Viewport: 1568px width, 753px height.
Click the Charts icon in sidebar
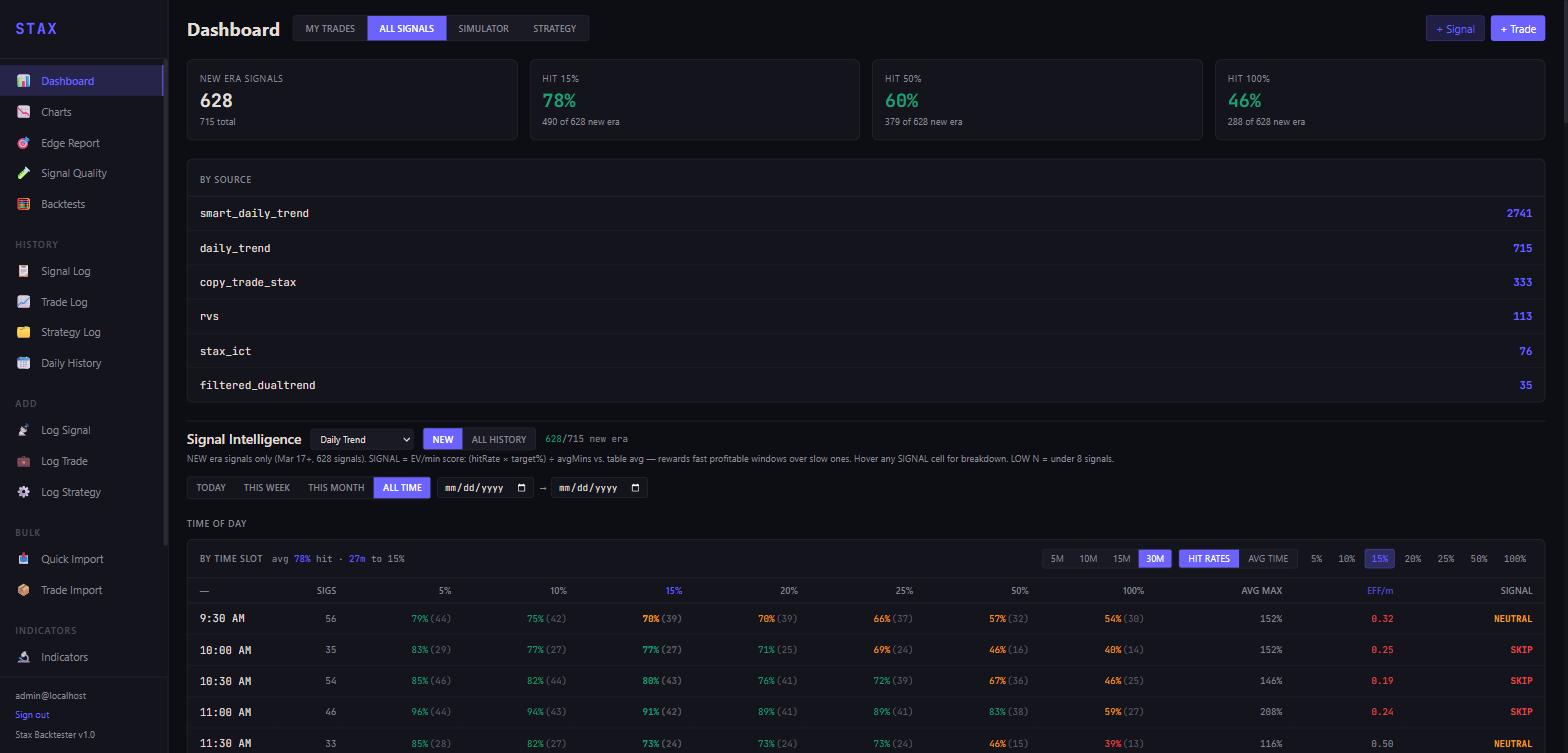[x=23, y=112]
